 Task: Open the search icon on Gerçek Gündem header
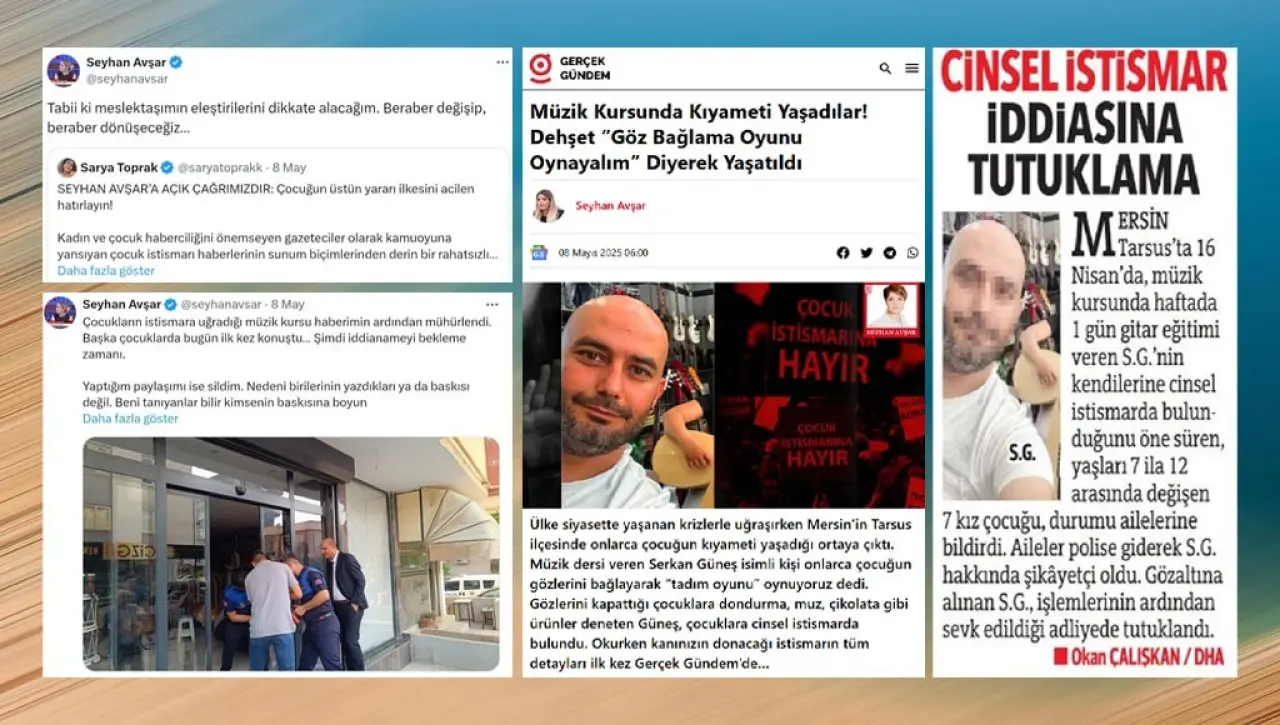pyautogui.click(x=885, y=68)
